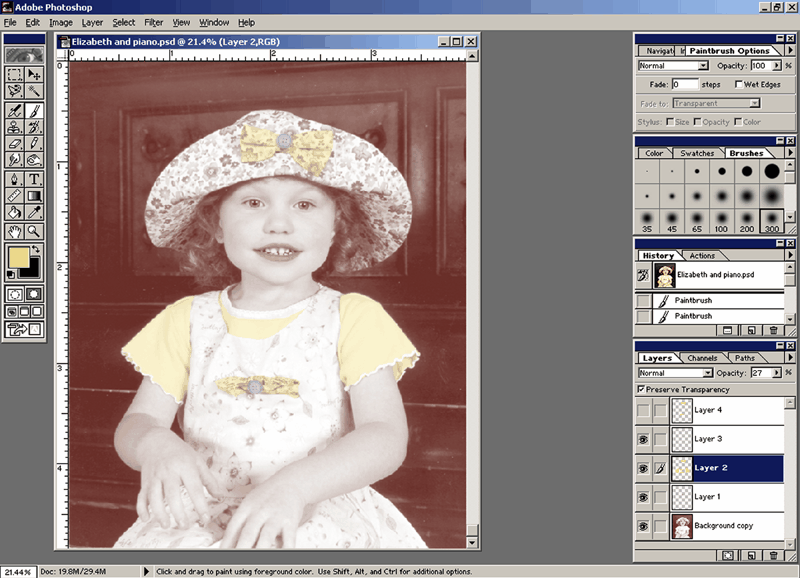This screenshot has height=578, width=800.
Task: Hide Layer 3 using its eye icon
Action: click(x=643, y=439)
